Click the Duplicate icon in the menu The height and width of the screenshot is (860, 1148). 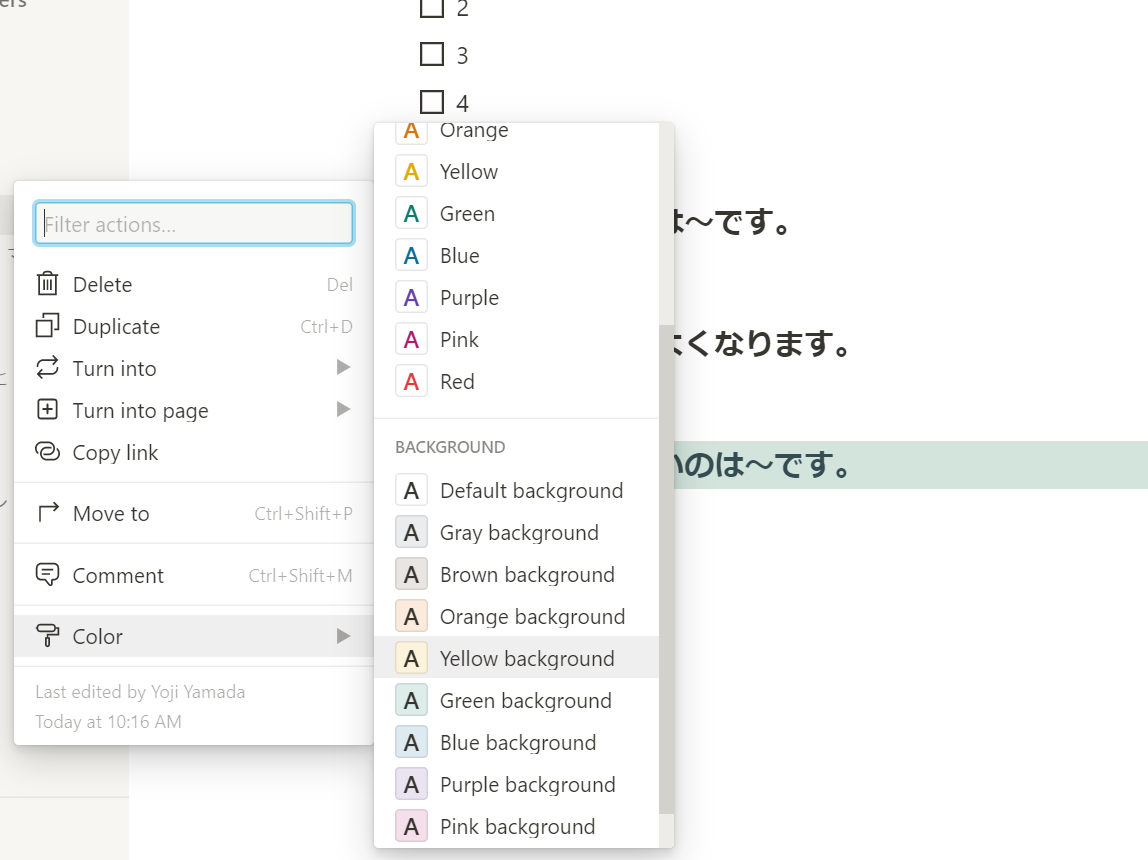48,326
